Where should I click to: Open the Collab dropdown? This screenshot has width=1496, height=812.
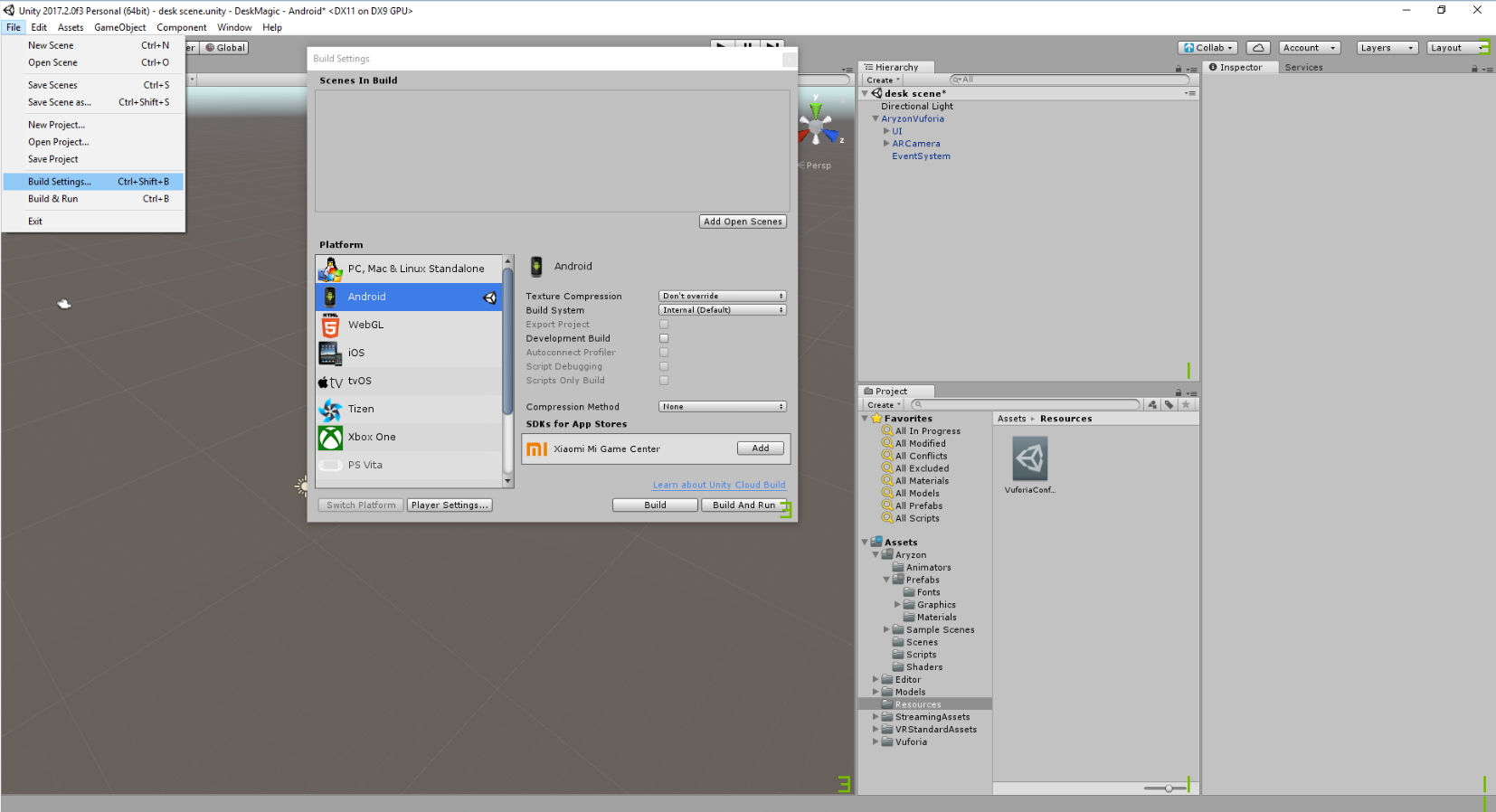(x=1207, y=48)
